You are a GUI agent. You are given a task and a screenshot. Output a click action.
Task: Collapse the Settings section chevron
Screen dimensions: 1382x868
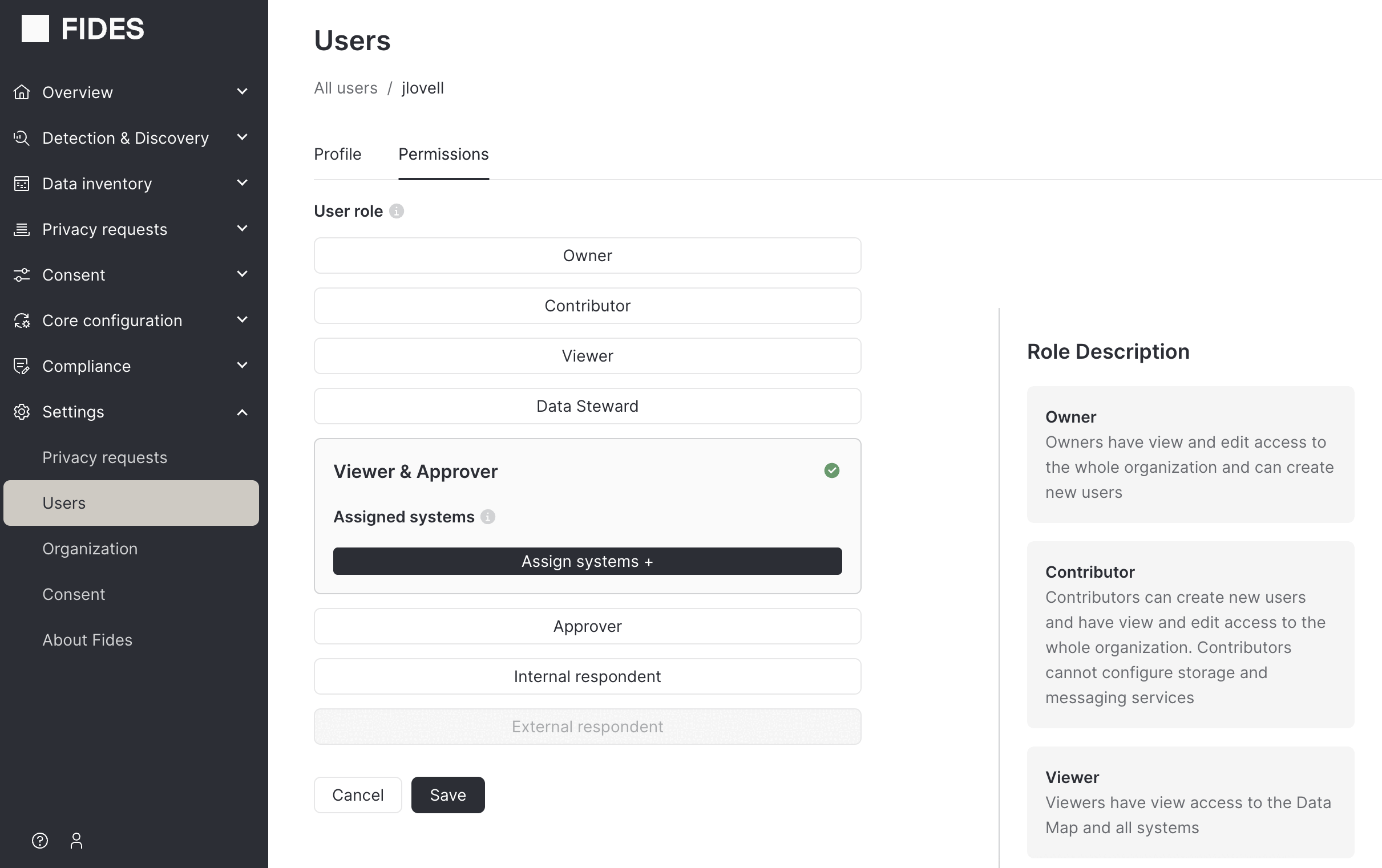(241, 412)
